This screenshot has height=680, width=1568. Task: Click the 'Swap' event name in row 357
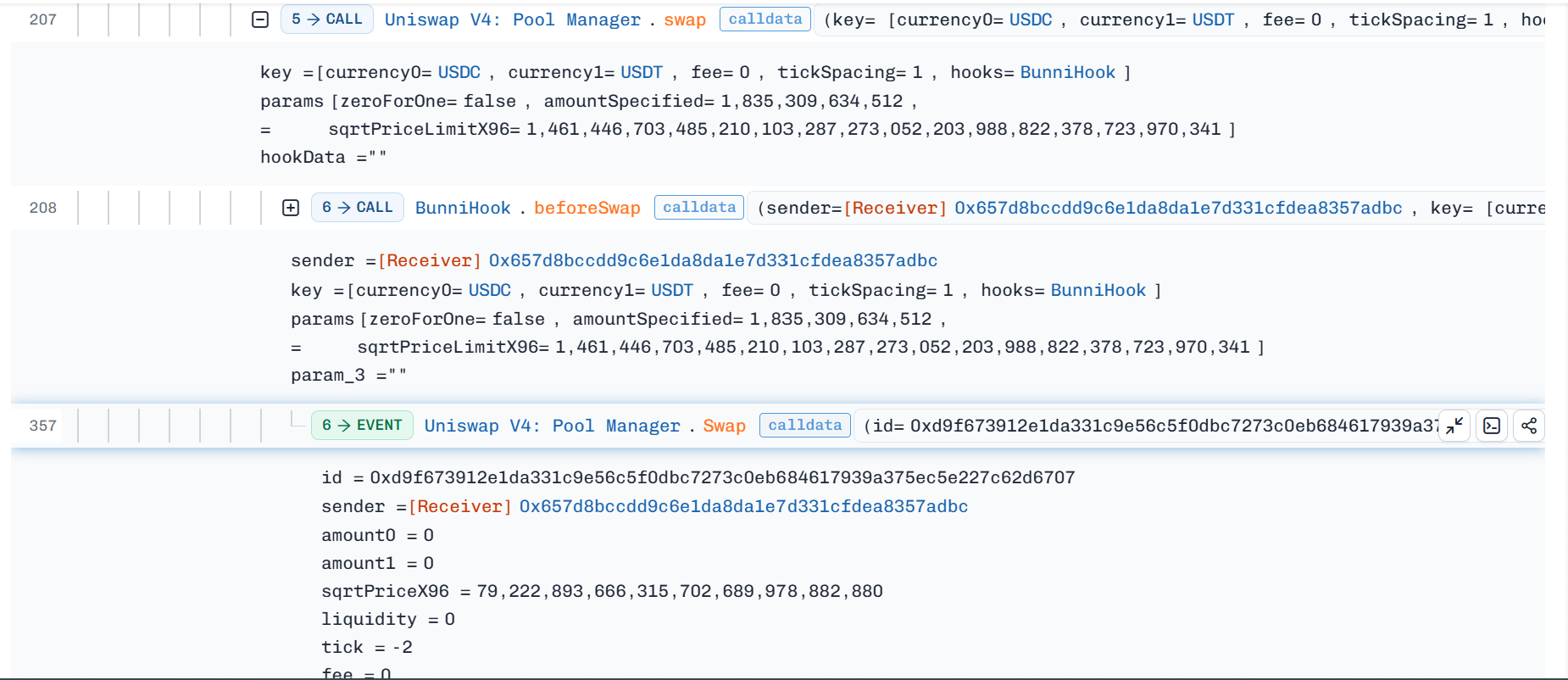725,426
